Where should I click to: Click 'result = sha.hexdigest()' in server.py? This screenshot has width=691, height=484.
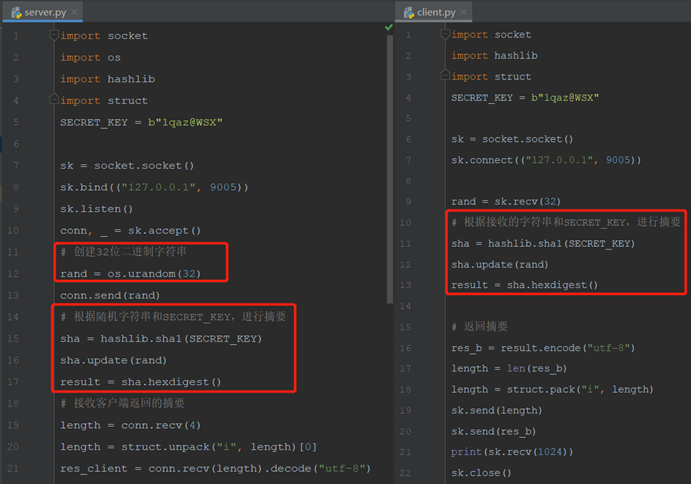coord(141,382)
